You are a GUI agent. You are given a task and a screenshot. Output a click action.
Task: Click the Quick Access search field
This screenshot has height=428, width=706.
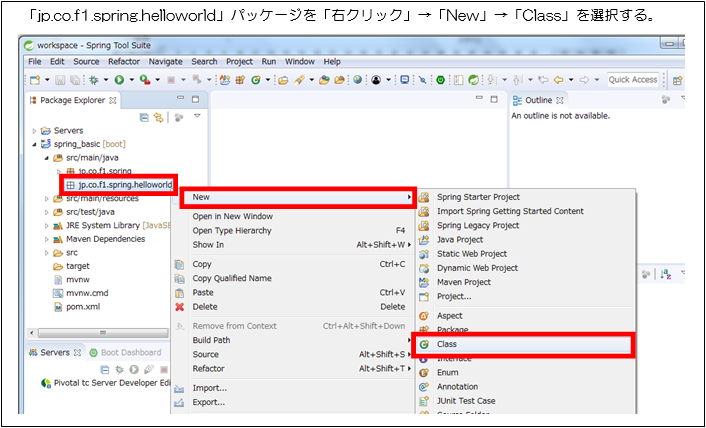tap(632, 80)
